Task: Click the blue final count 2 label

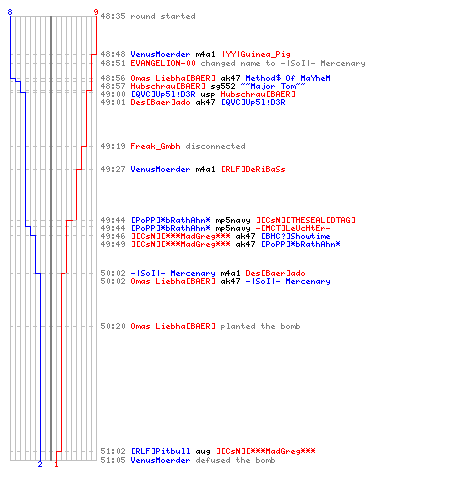Action: coord(40,464)
